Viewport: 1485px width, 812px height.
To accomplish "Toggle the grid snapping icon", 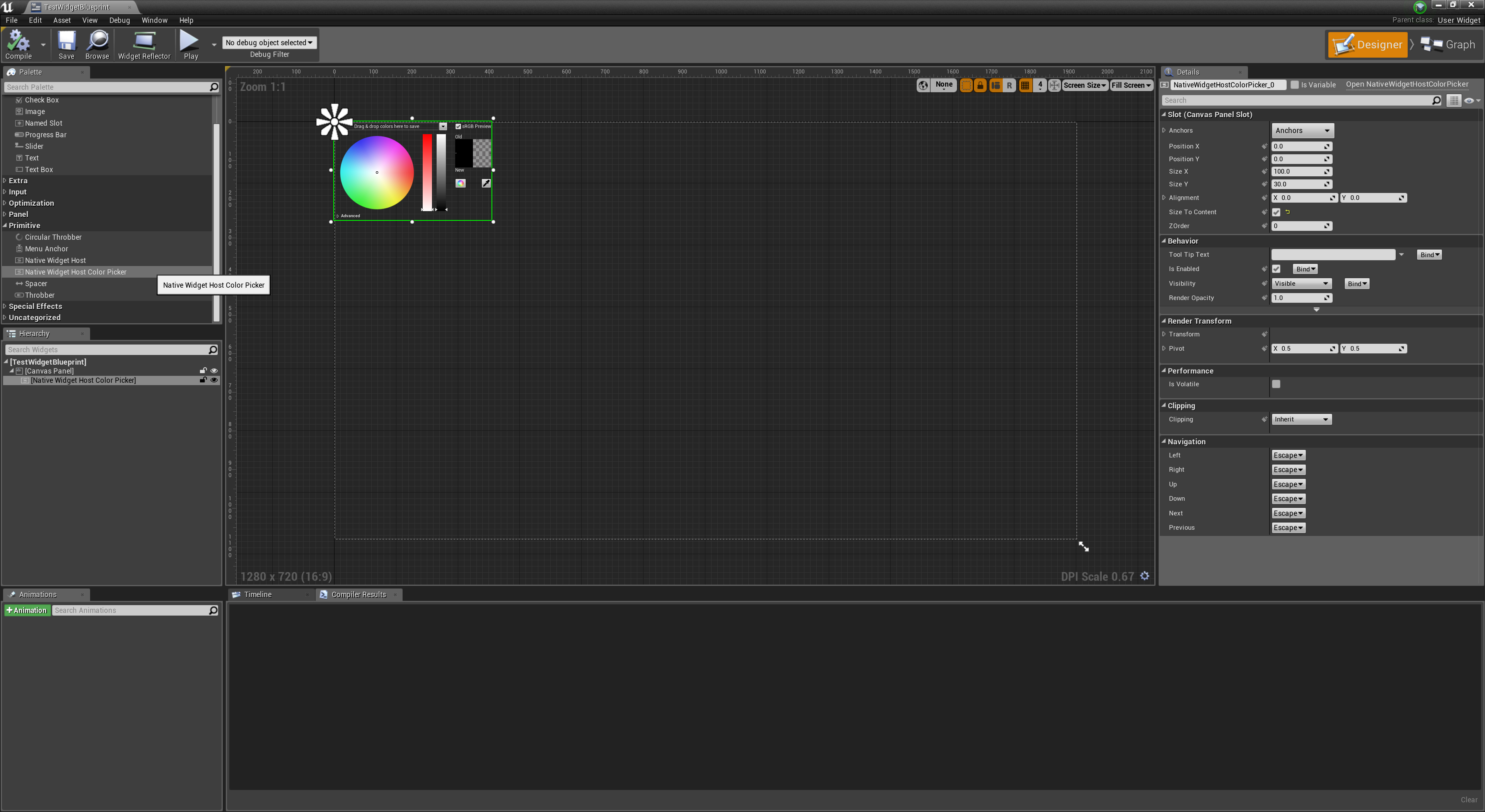I will point(1025,85).
